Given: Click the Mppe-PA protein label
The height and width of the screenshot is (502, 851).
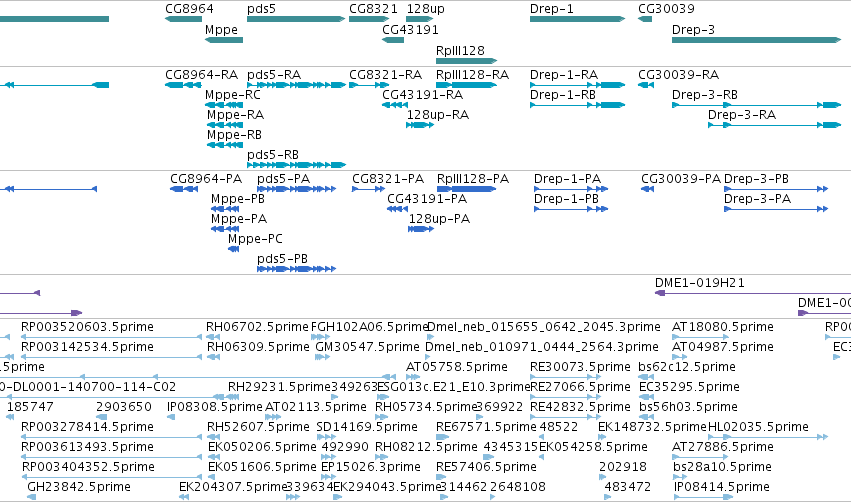Looking at the screenshot, I should tap(239, 219).
